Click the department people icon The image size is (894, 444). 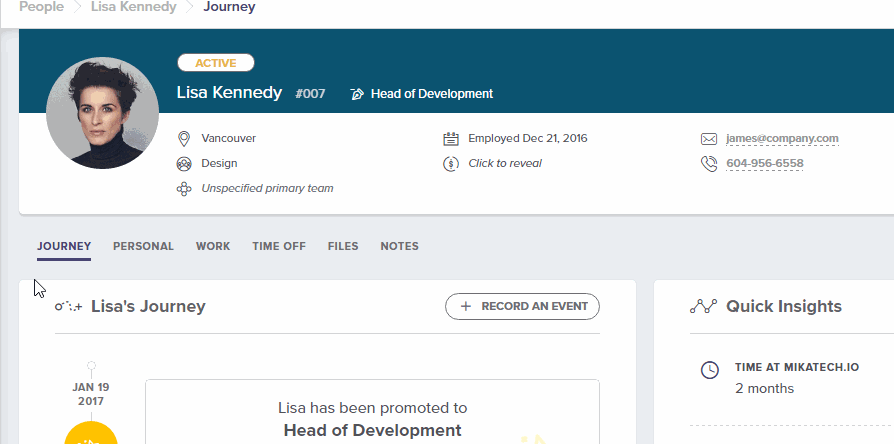184,164
